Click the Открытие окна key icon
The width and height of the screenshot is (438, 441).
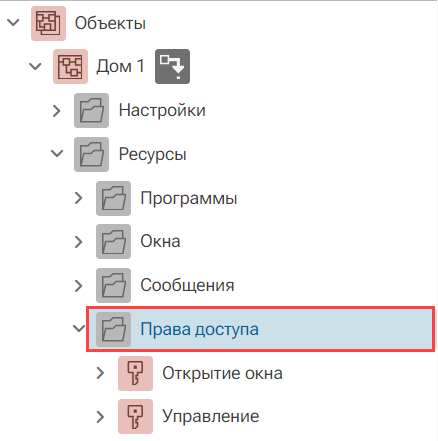135,373
